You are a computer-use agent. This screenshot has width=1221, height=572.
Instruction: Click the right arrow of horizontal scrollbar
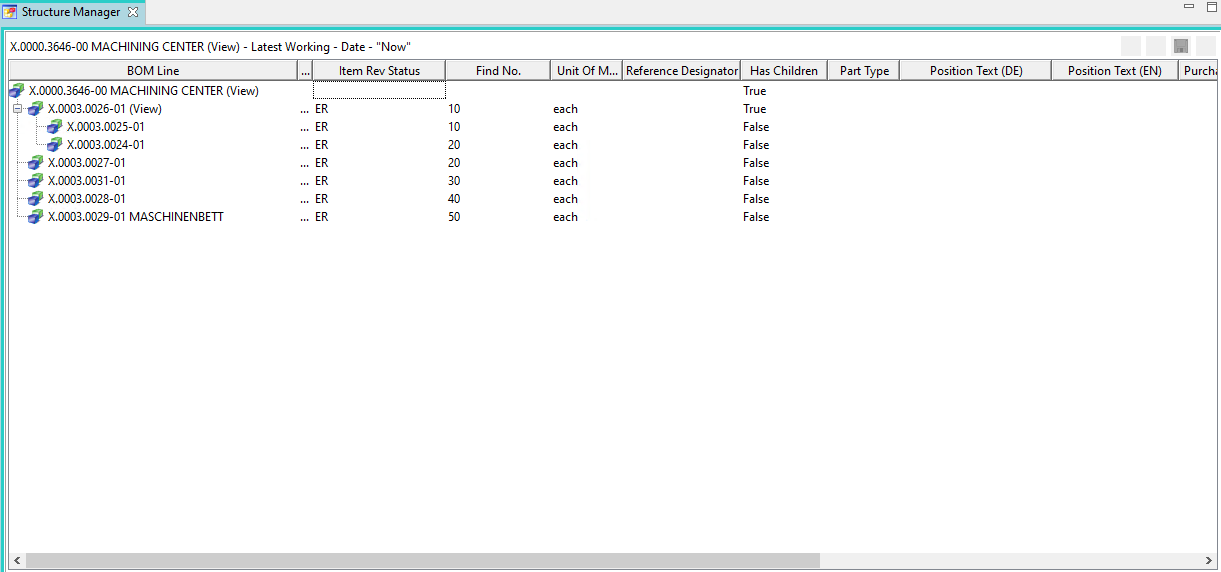[1212, 561]
